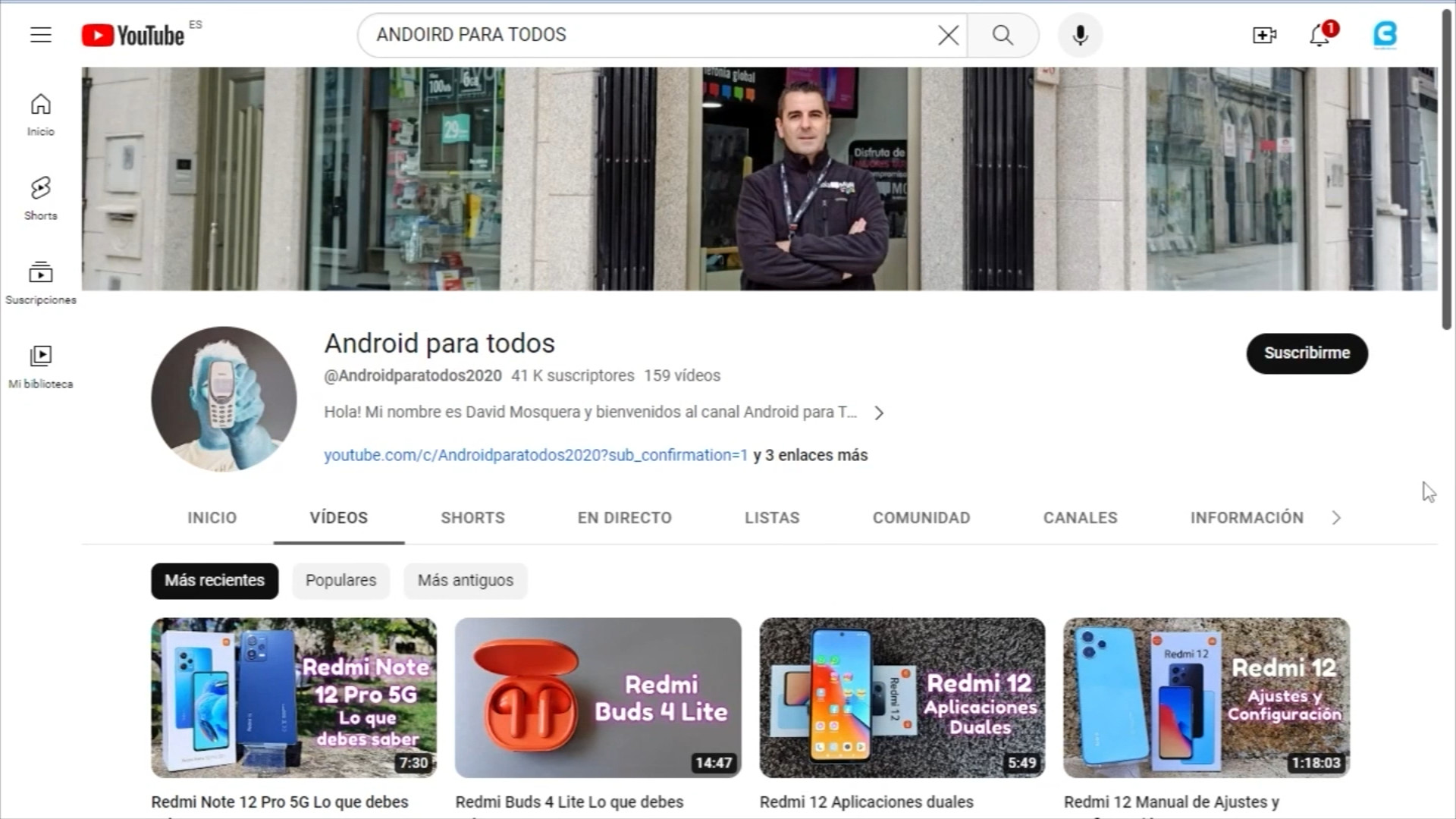Click the channel profile picture
The height and width of the screenshot is (819, 1456).
pos(224,399)
